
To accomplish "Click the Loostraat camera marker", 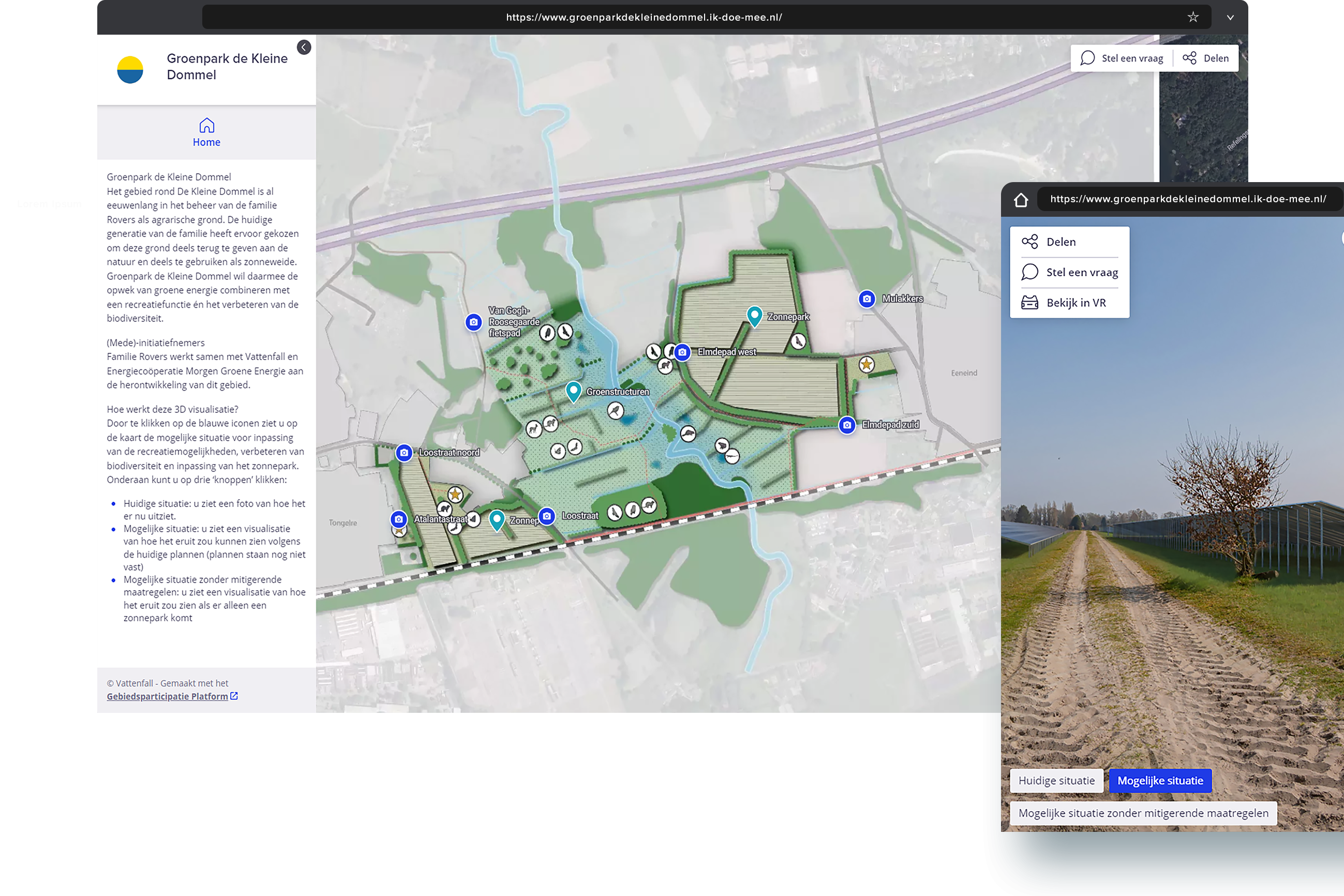I will [x=547, y=516].
